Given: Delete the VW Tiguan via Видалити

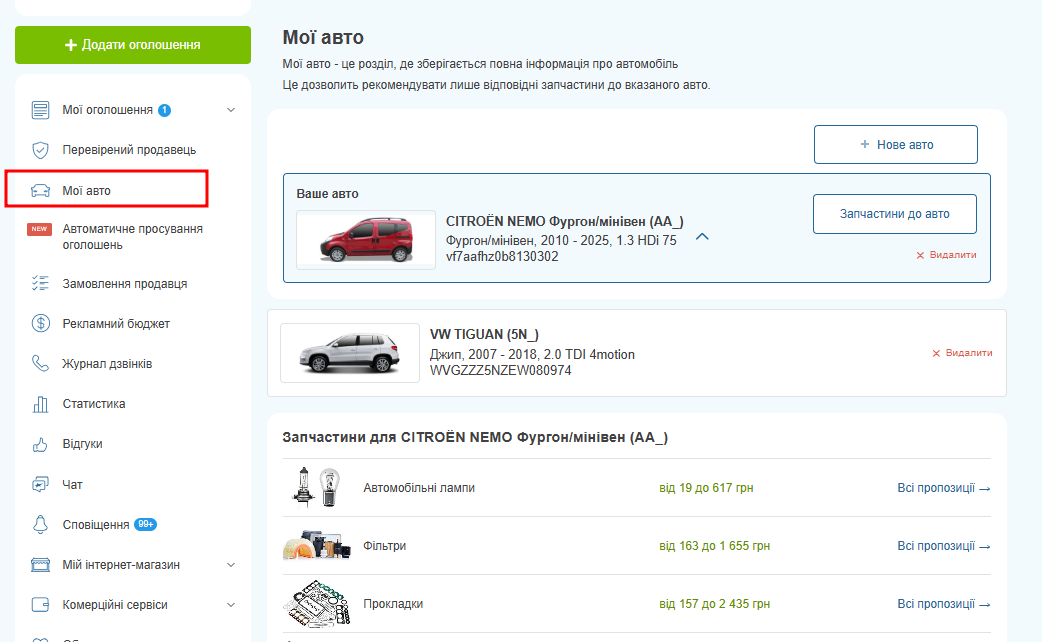Looking at the screenshot, I should click(x=962, y=353).
